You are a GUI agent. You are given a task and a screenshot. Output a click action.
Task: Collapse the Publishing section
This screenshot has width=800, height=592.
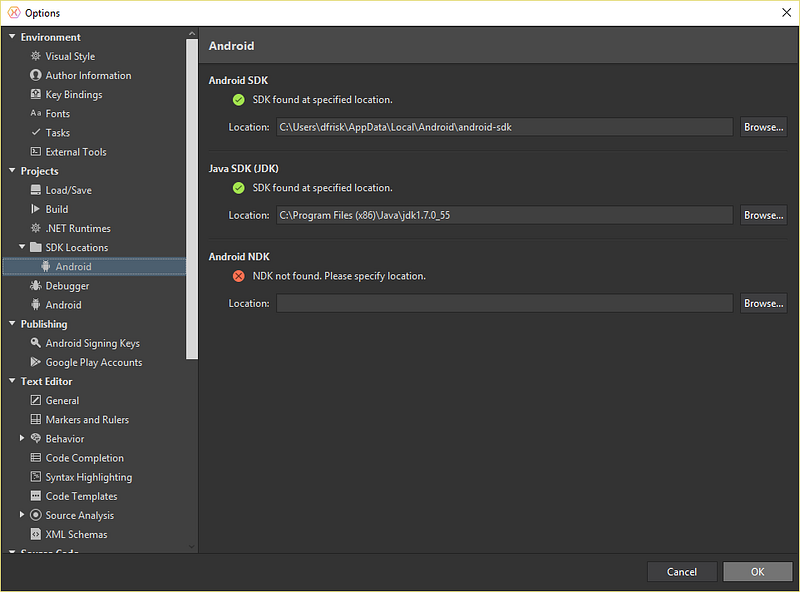[x=12, y=324]
